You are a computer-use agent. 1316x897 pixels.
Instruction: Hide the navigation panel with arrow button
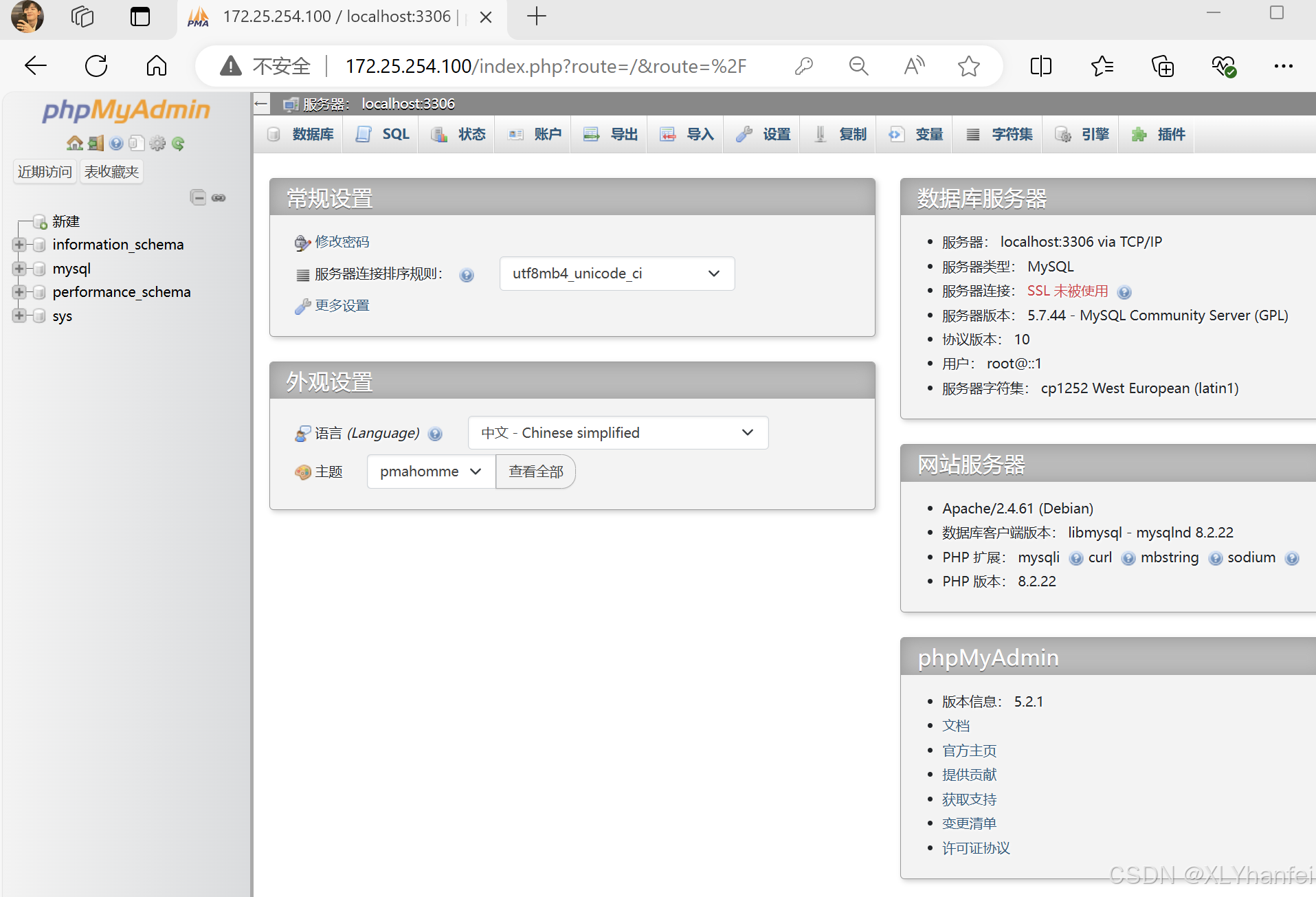(x=261, y=104)
